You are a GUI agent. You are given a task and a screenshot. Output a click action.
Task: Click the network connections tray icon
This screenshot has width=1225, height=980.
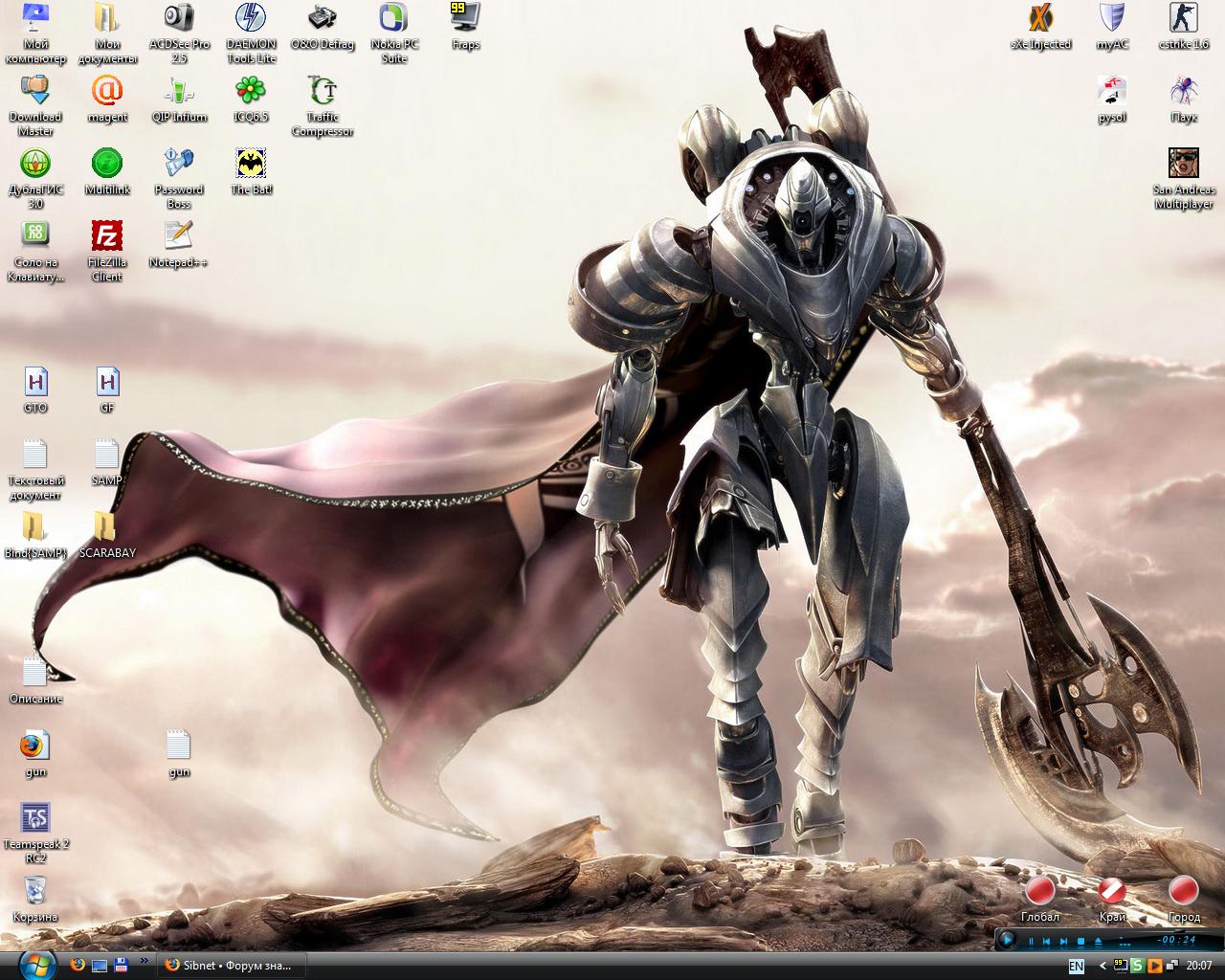[x=1172, y=966]
